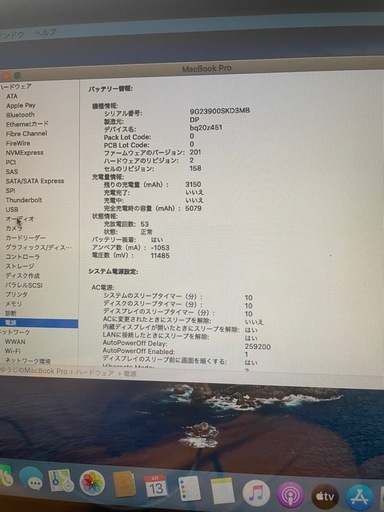Select メモリ in the sidebar
The image size is (384, 512).
tap(13, 304)
